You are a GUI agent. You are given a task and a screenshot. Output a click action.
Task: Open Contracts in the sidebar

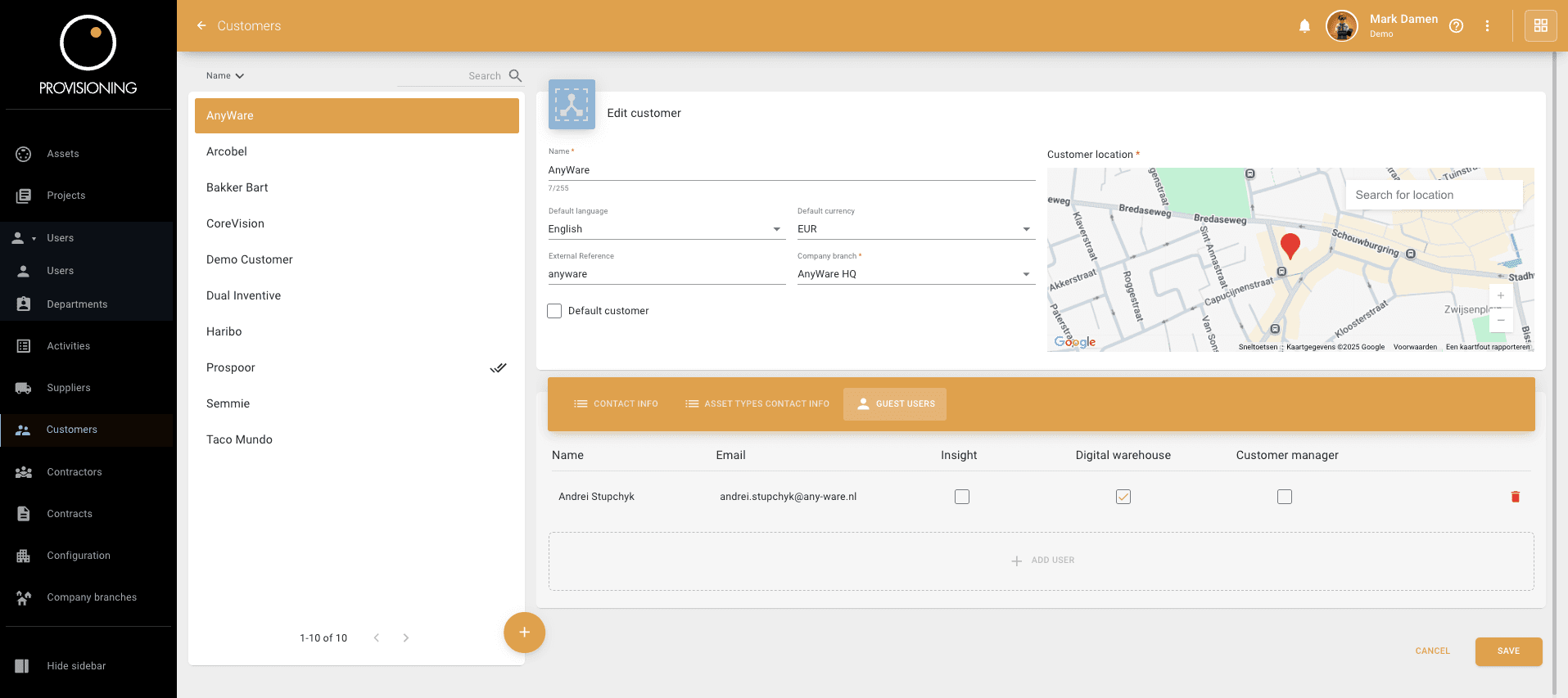[88, 514]
